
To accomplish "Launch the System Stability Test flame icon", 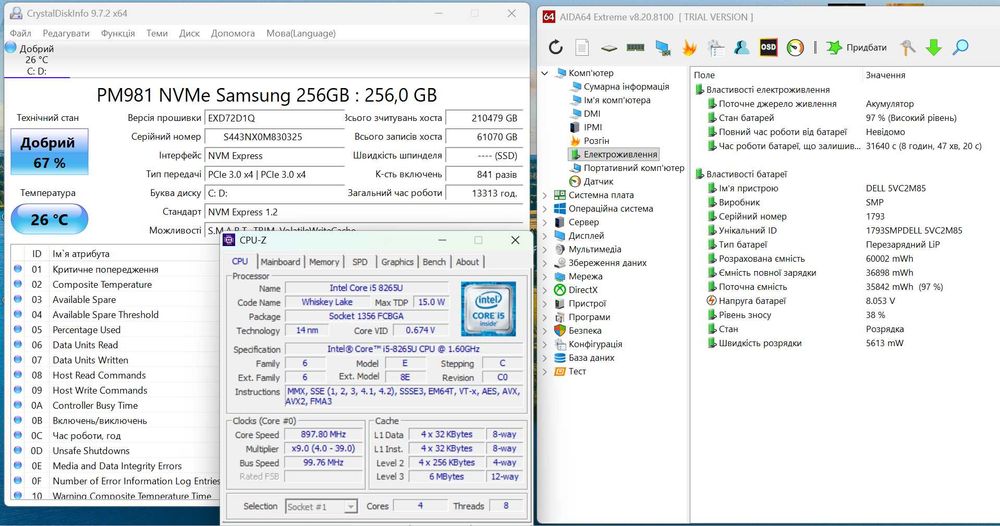I will [689, 47].
